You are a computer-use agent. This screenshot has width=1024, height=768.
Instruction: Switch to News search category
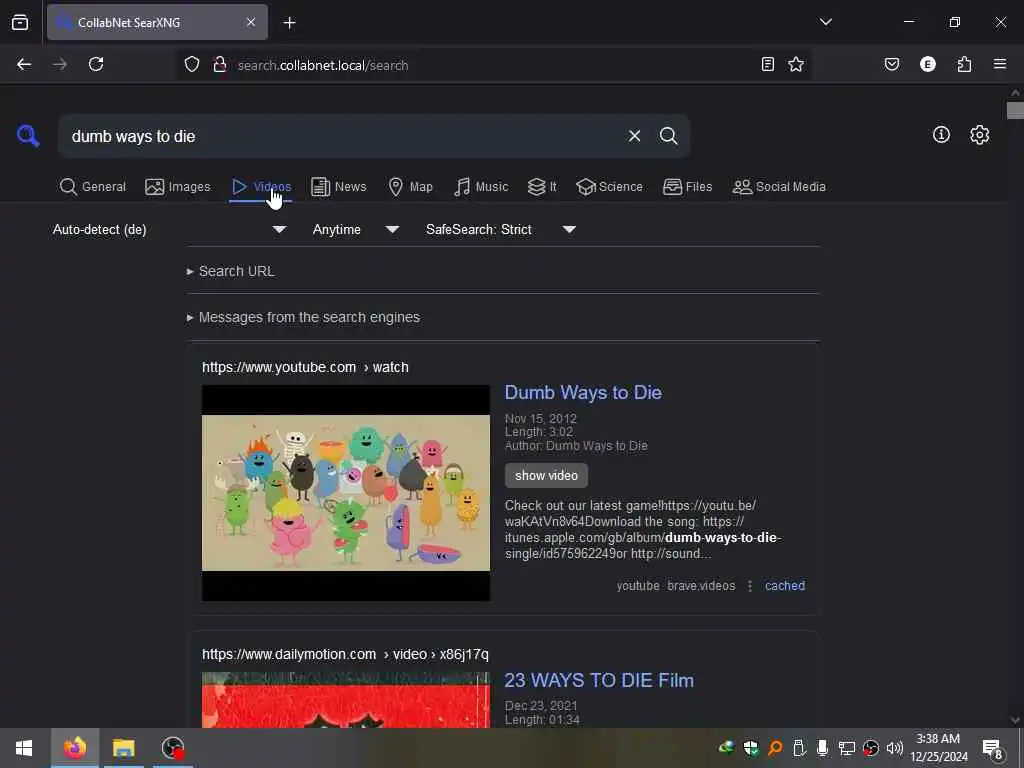(339, 187)
